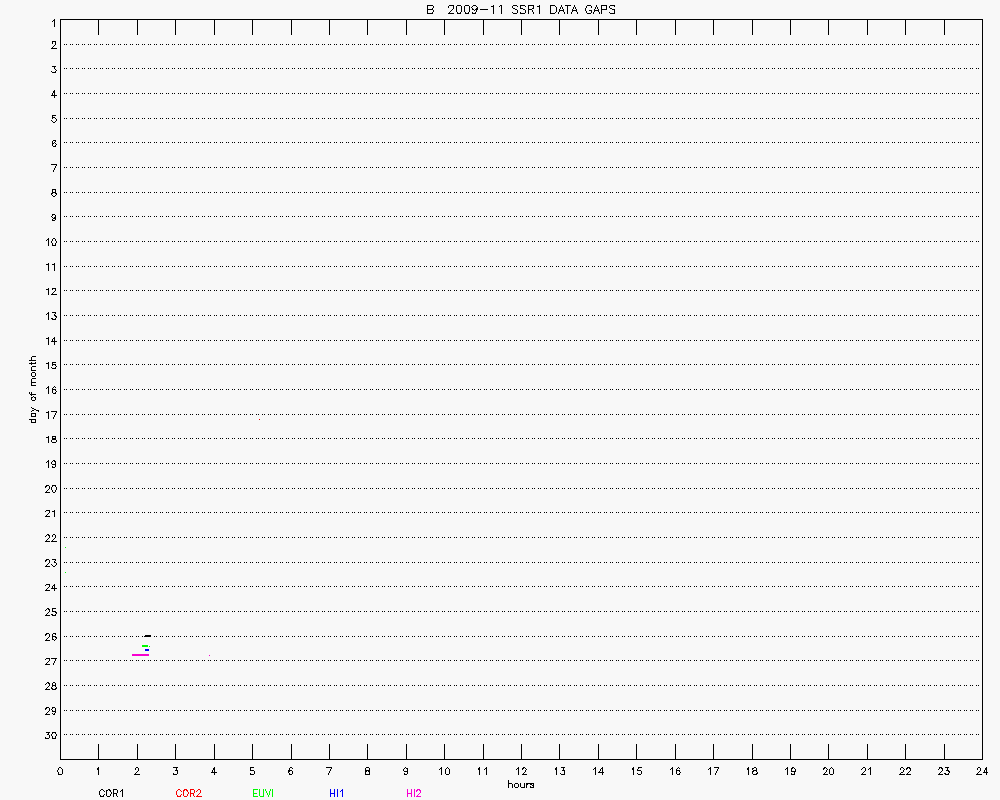Select the blue HI1 legend label
Screen dimensions: 1000x800
pos(337,793)
